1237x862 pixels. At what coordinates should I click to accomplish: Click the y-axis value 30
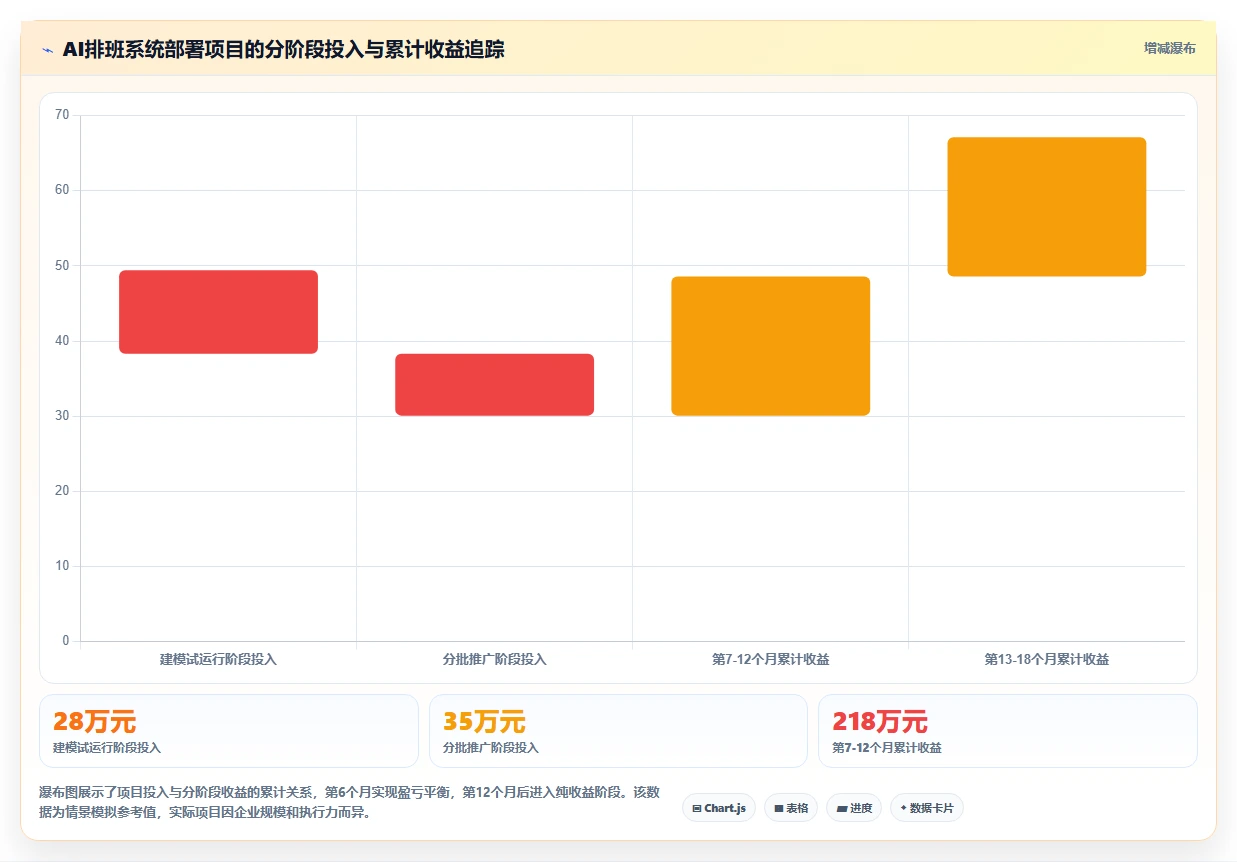click(x=62, y=416)
